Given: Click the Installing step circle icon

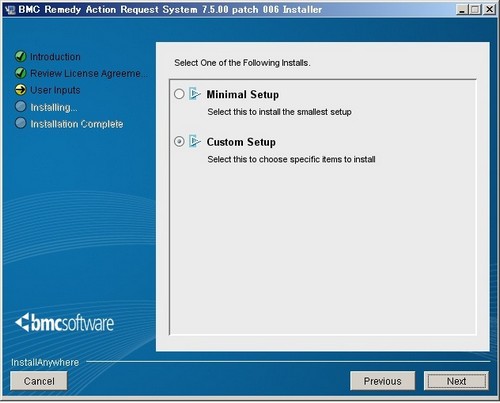Looking at the screenshot, I should (x=21, y=106).
